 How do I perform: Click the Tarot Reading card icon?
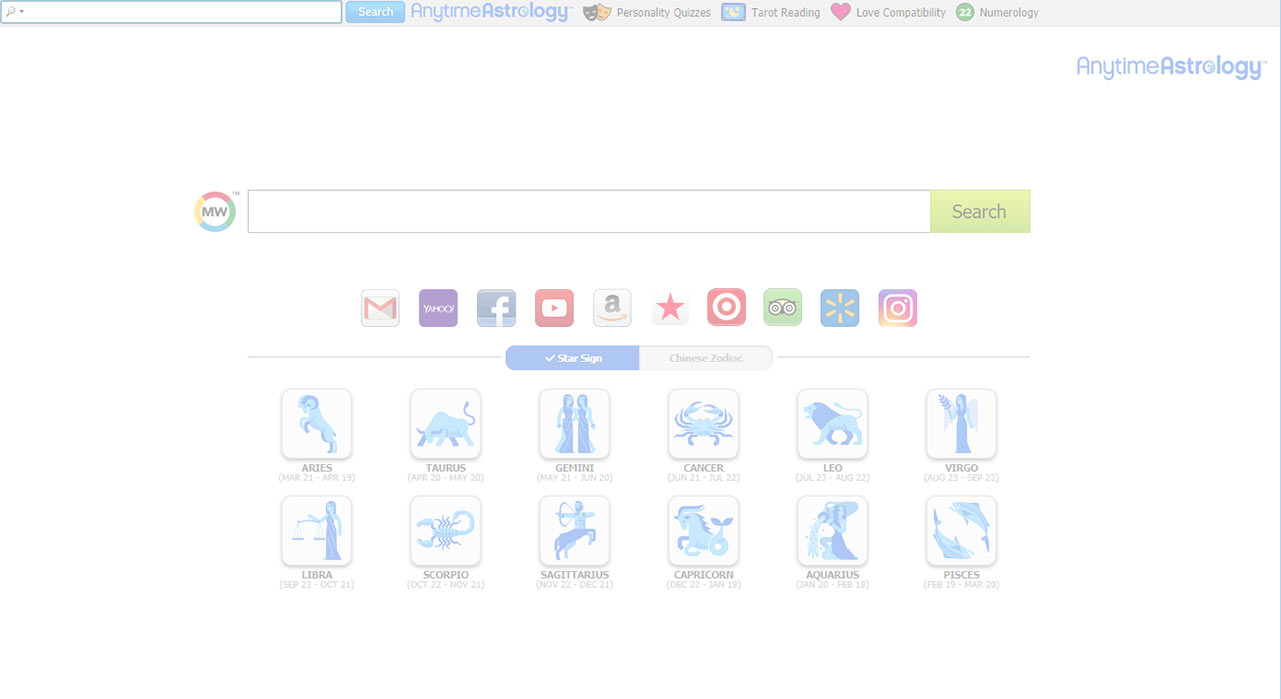(x=734, y=12)
